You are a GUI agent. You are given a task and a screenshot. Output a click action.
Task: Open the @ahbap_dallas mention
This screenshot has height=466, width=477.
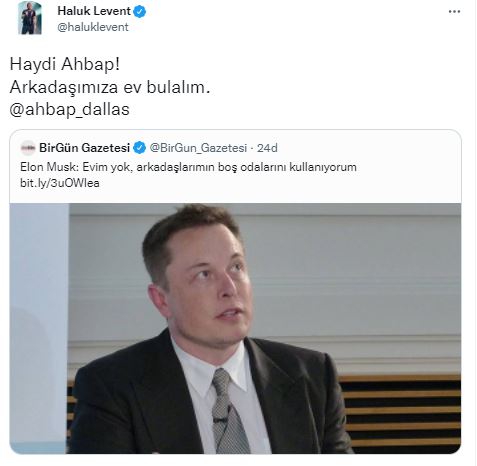[x=69, y=110]
